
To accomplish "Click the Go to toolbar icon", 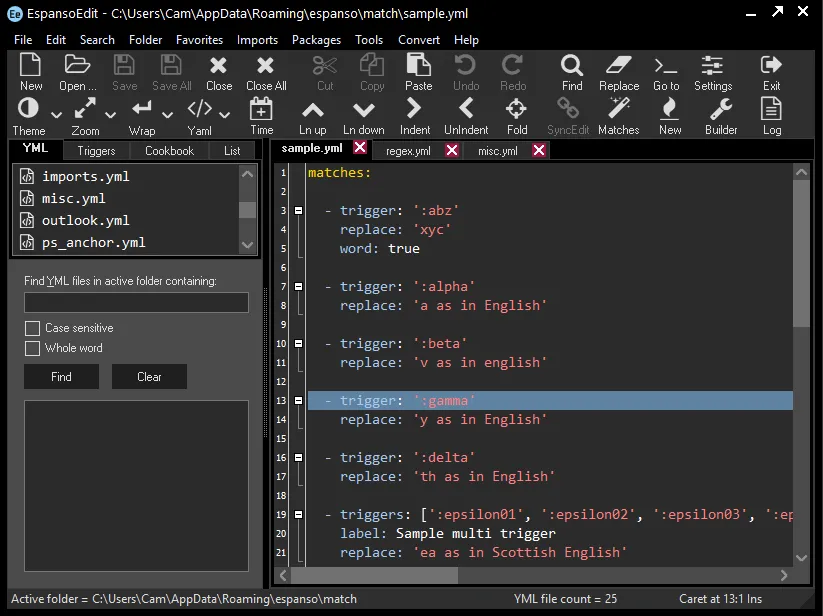I will pos(666,73).
